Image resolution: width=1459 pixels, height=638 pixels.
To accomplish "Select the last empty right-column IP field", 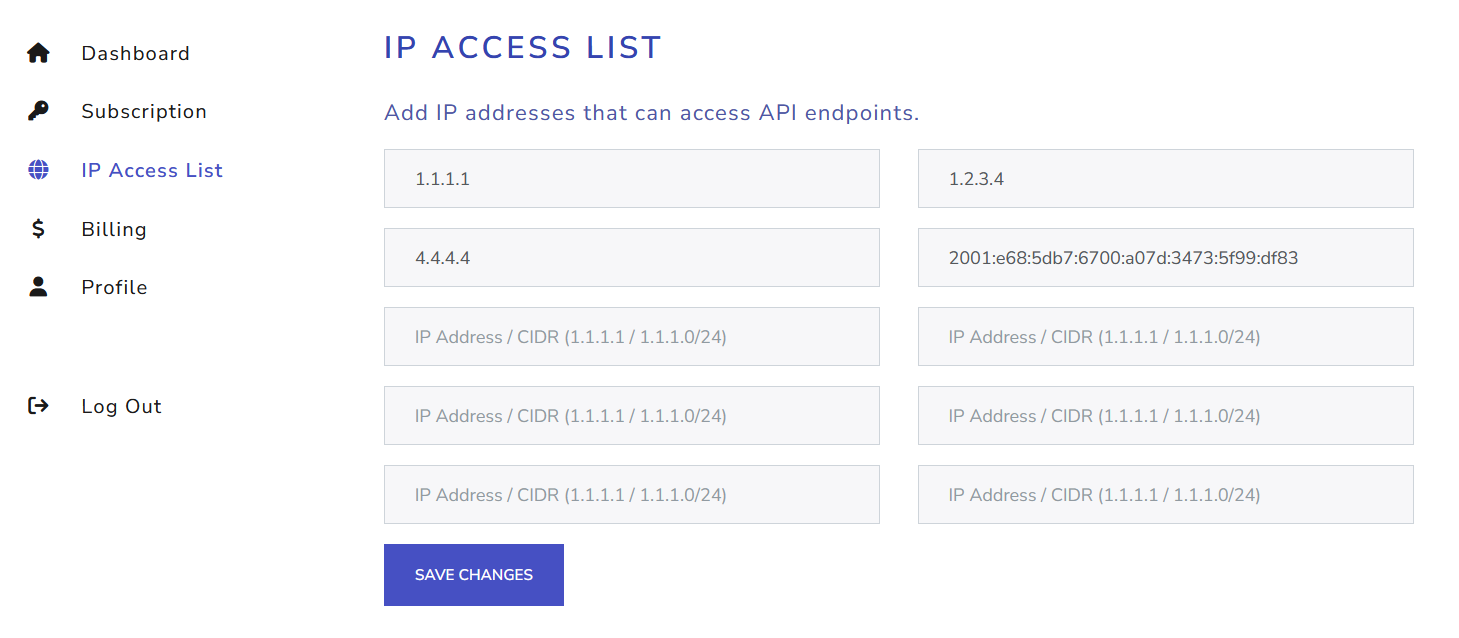I will pos(1166,495).
